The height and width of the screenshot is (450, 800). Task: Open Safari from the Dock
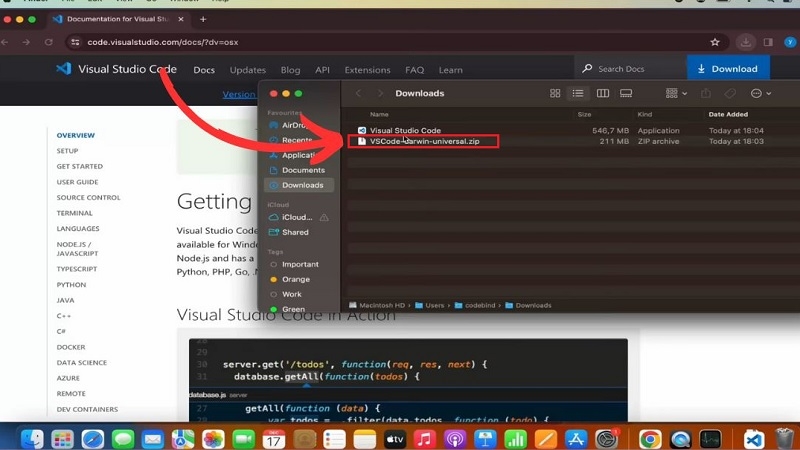(x=93, y=439)
